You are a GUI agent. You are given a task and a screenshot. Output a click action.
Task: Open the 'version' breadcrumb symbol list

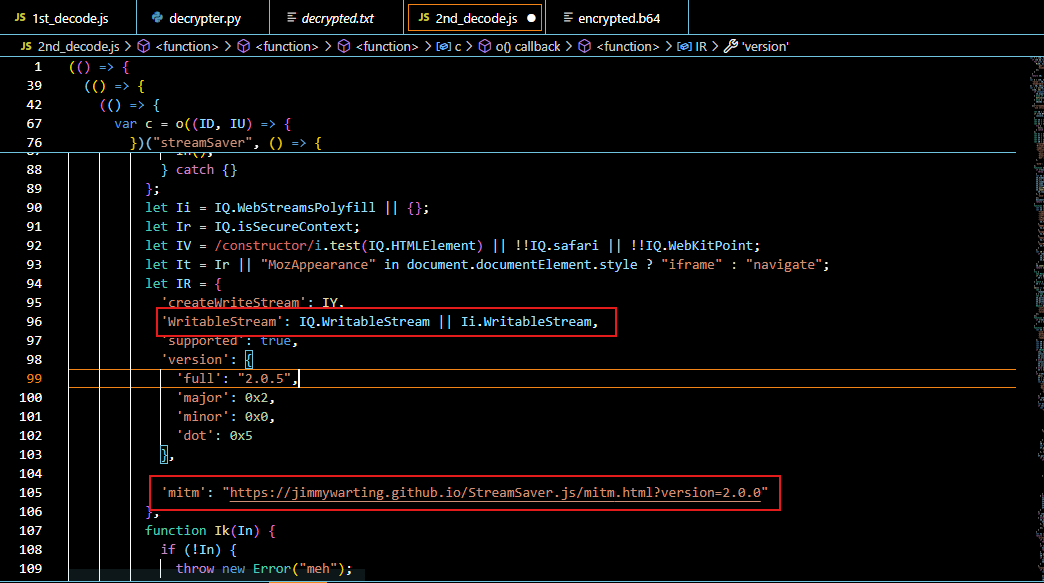[x=764, y=46]
